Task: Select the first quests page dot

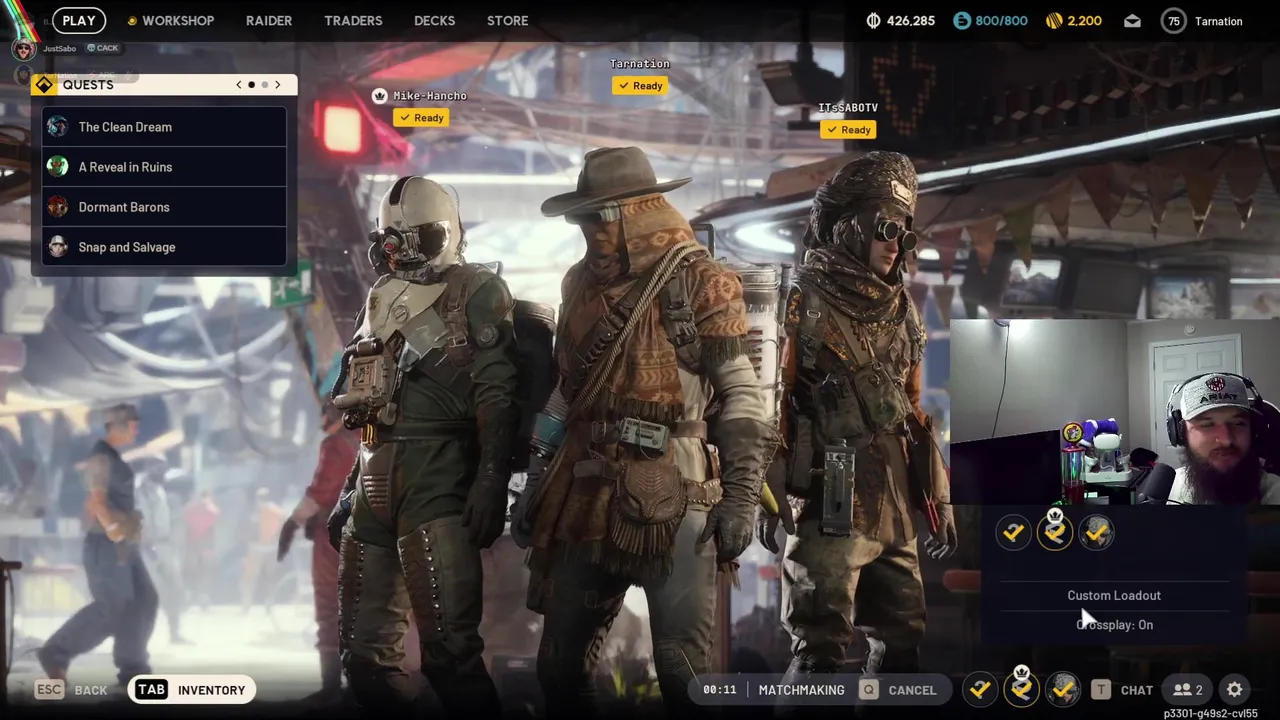Action: 251,85
